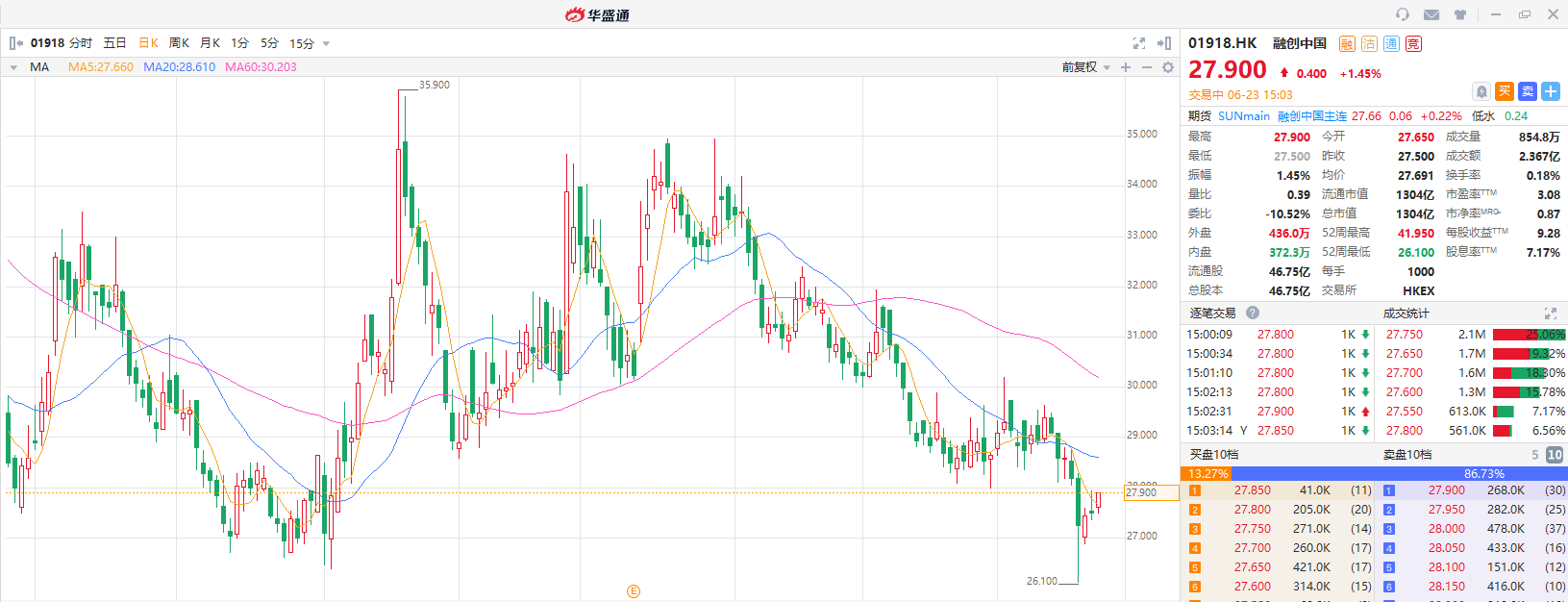
Task: Click the 华盛通 logo in title bar
Action: click(x=597, y=14)
